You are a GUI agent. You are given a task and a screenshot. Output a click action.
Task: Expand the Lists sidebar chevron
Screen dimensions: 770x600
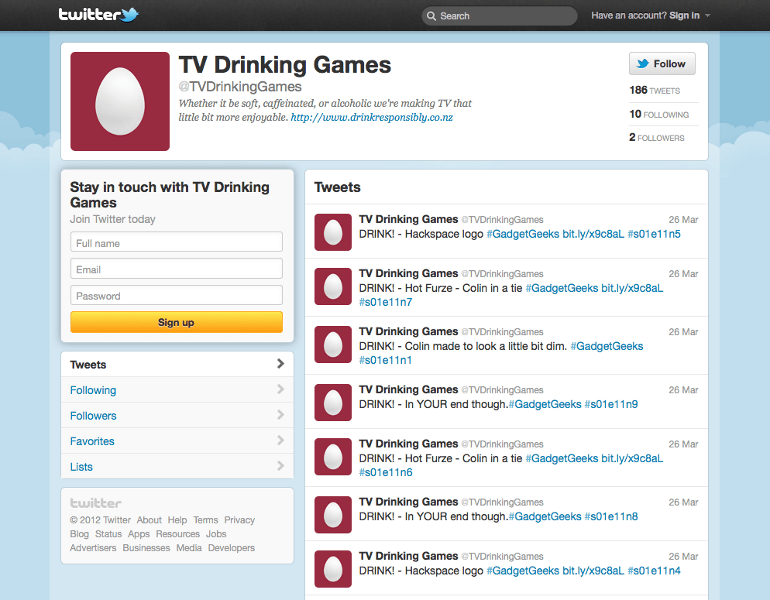[x=280, y=465]
